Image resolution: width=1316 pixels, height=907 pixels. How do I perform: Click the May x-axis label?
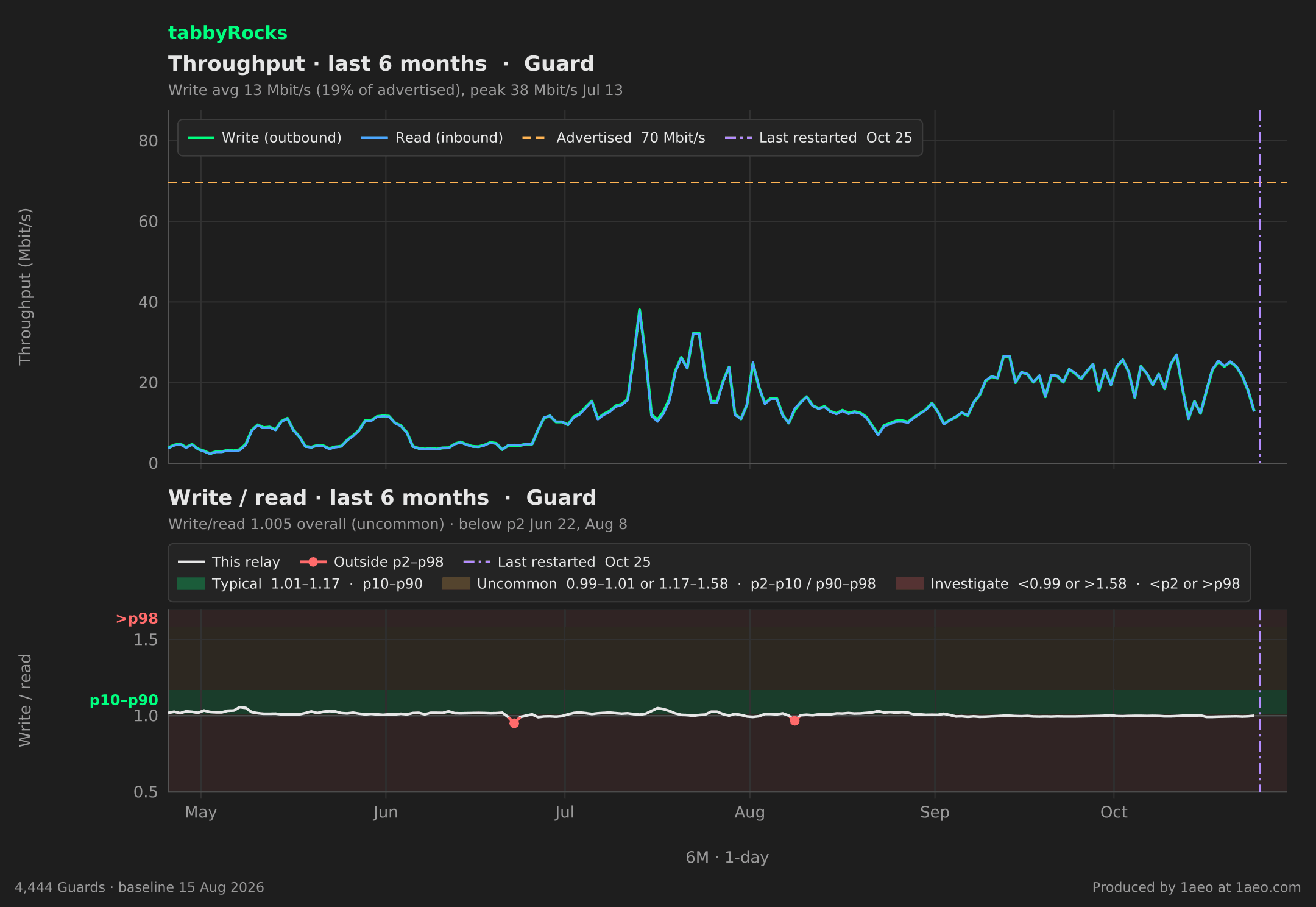201,813
